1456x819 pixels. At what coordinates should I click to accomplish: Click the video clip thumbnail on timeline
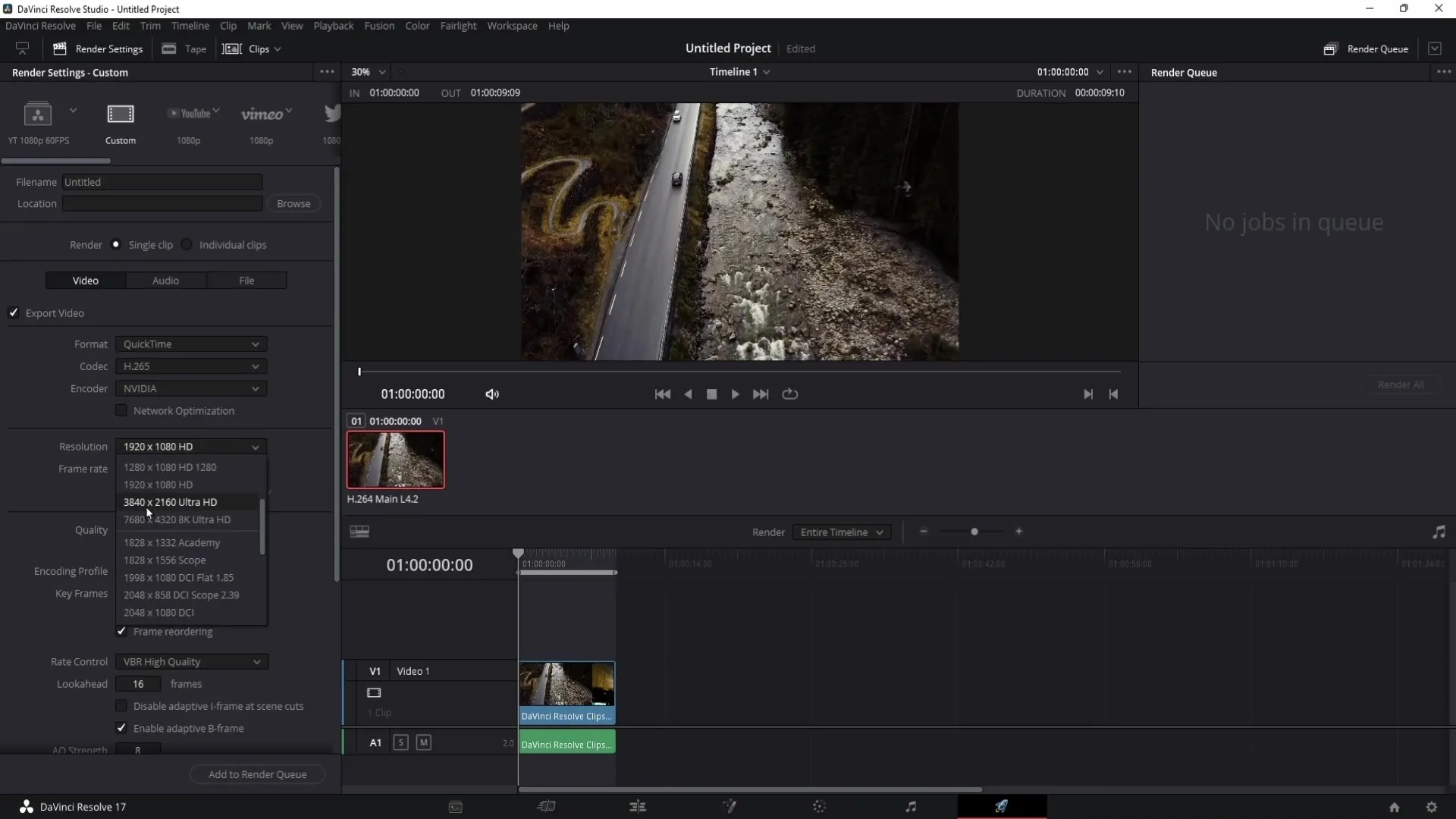point(565,690)
